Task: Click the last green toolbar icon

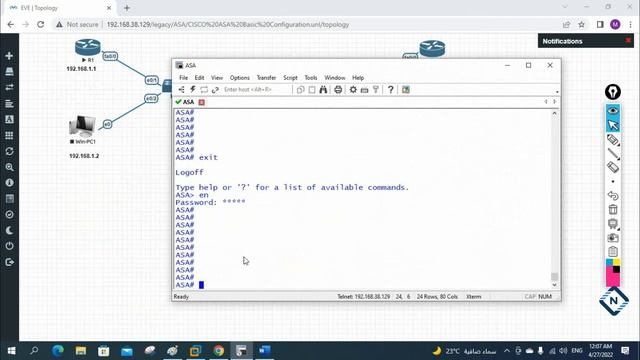Action: point(406,89)
